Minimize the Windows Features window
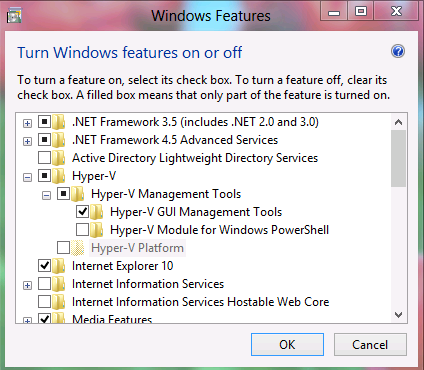 (334, 11)
